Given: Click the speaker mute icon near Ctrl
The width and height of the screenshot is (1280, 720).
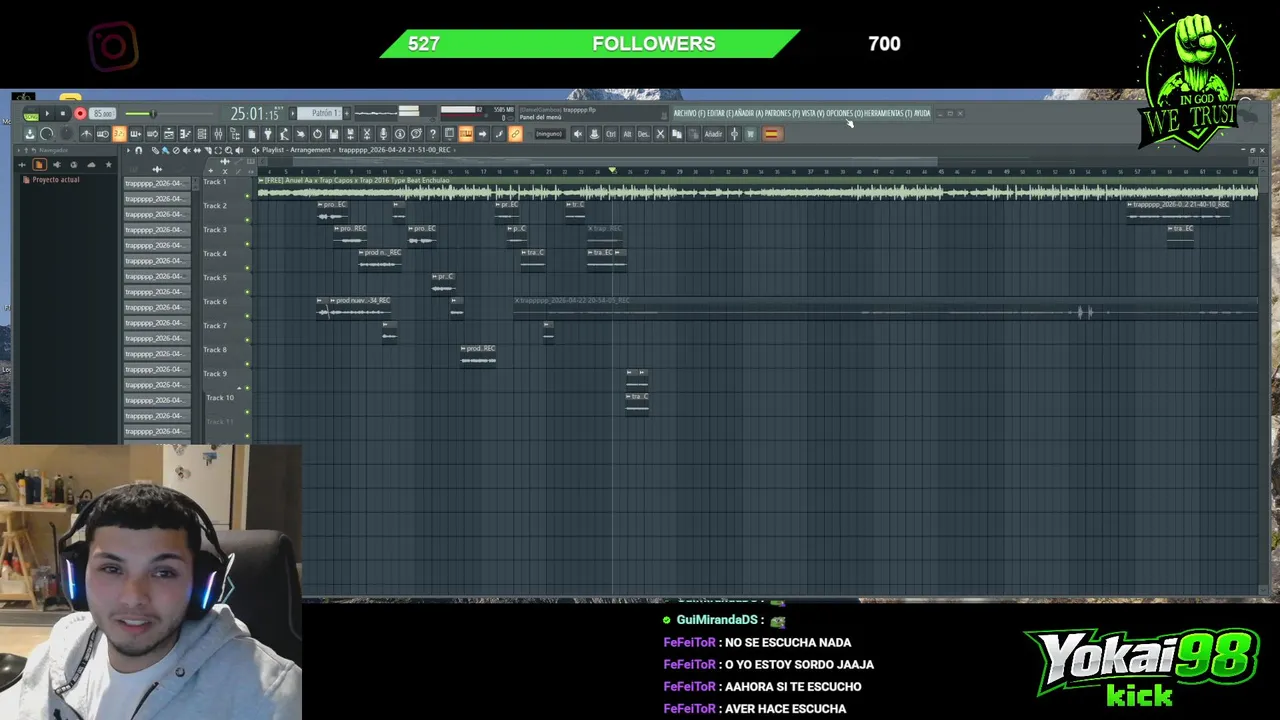Looking at the screenshot, I should [578, 134].
